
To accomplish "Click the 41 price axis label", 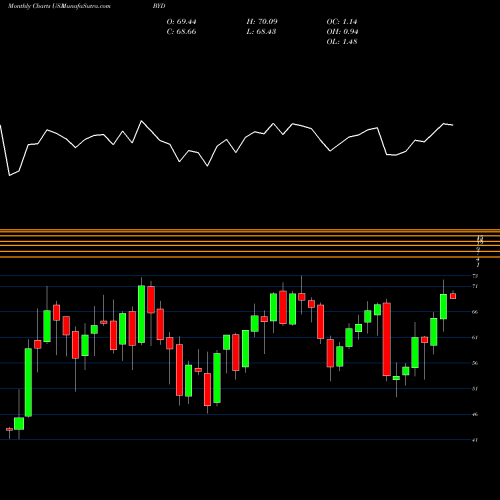I will (x=475, y=440).
